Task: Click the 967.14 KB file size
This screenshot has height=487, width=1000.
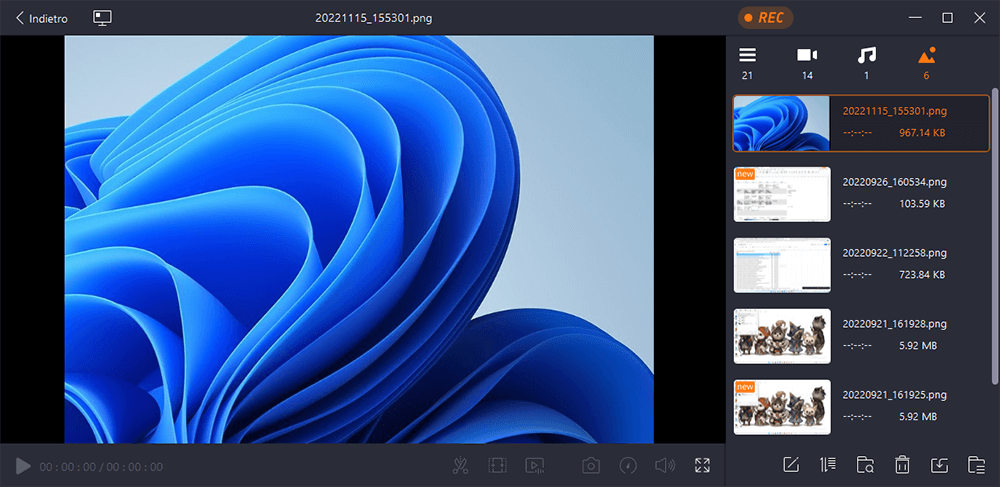Action: (x=922, y=133)
